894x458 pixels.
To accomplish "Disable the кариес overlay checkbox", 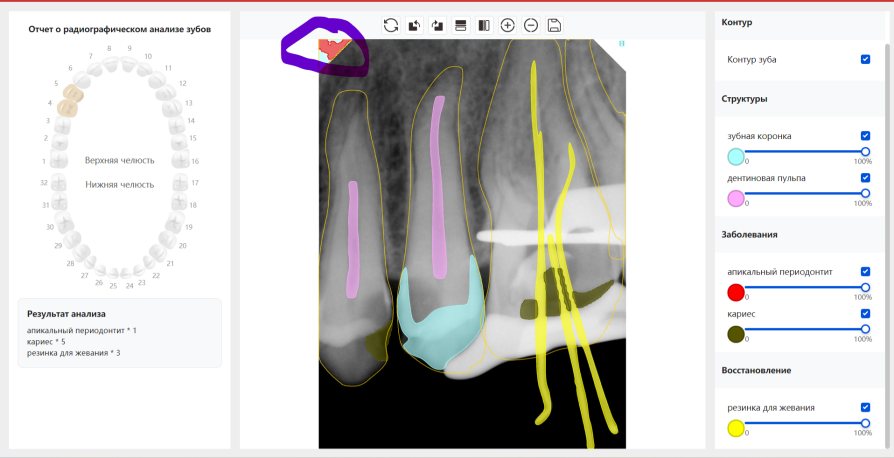I will click(x=865, y=313).
